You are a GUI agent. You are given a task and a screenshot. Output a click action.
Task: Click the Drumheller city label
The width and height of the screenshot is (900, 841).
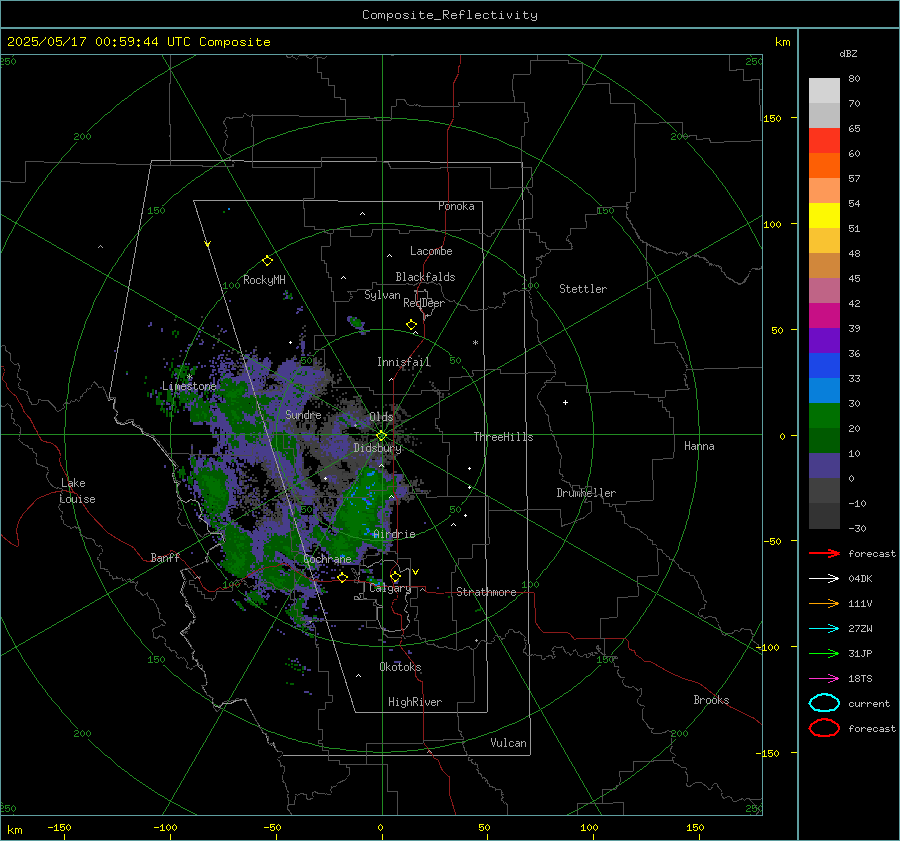(x=586, y=493)
